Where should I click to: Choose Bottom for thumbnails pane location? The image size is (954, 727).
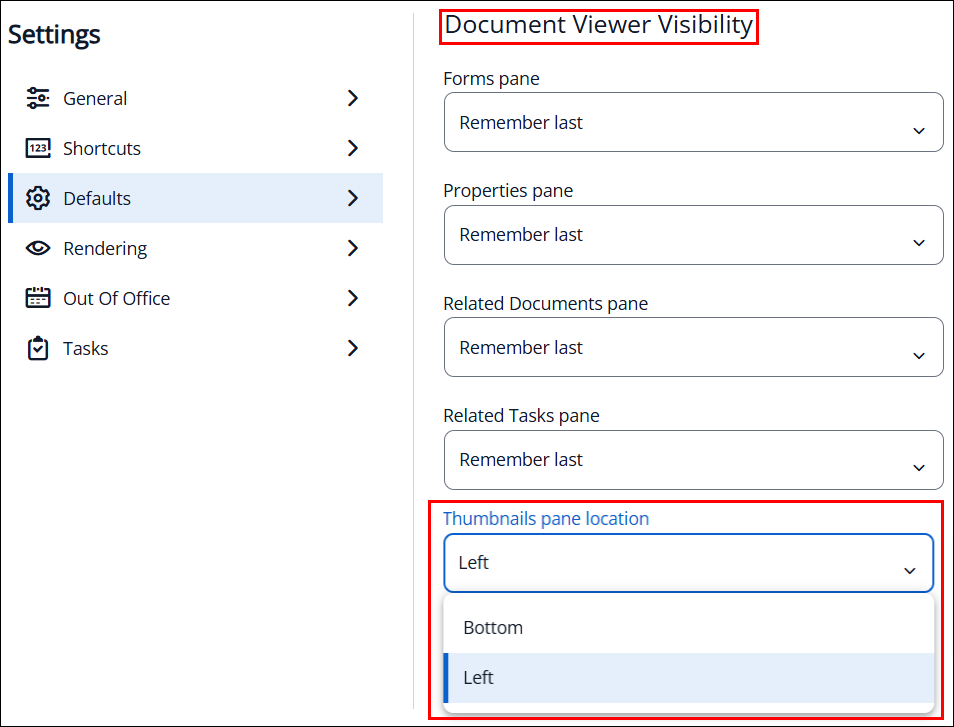(689, 628)
